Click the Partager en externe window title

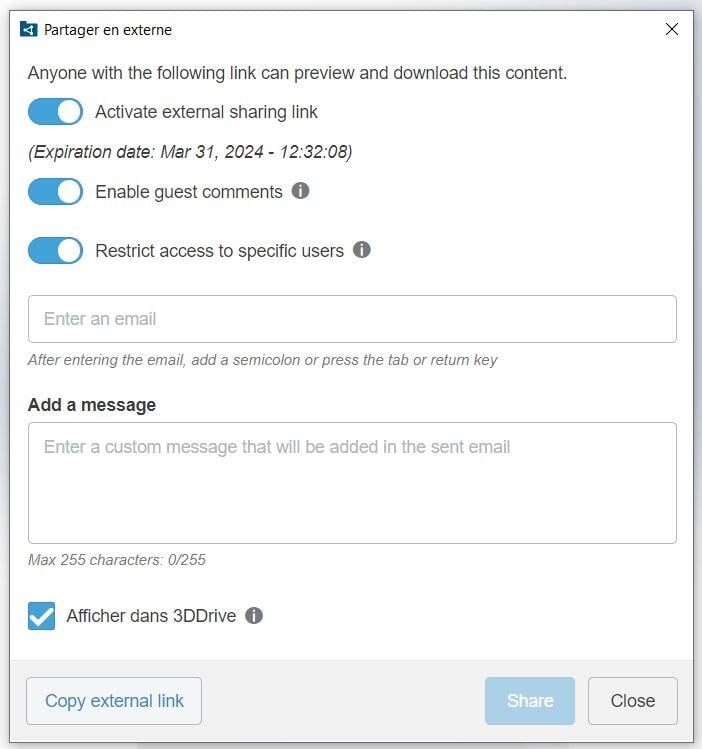pos(108,30)
